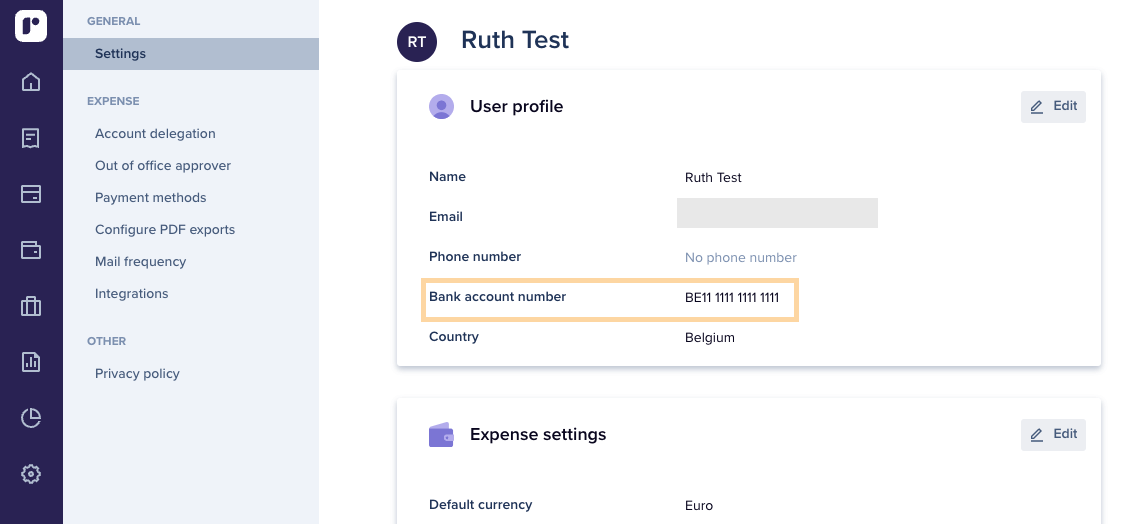Click the app logo icon in sidebar
This screenshot has width=1141, height=524.
tap(31, 26)
